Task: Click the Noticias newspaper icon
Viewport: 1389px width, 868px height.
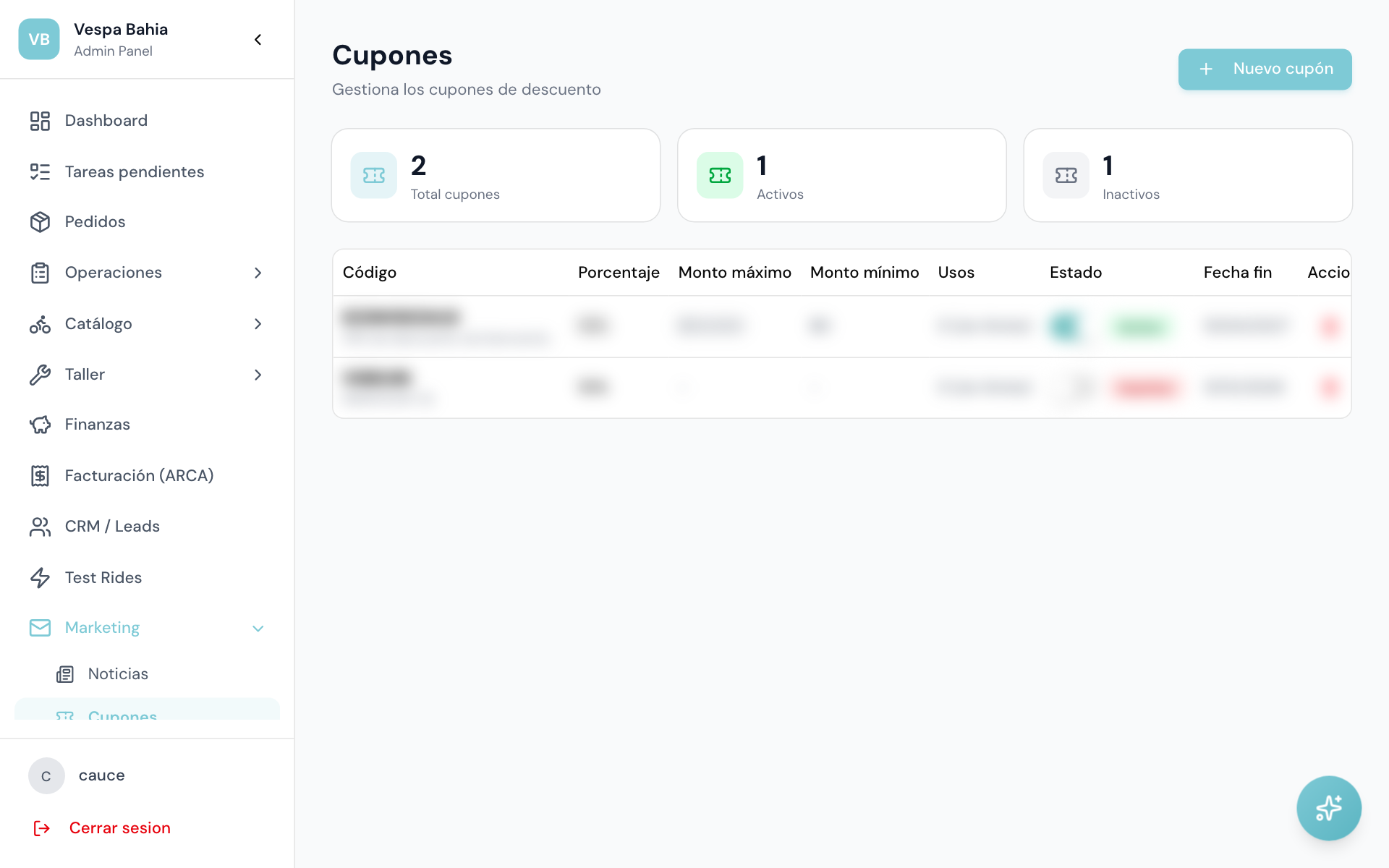Action: click(x=65, y=674)
